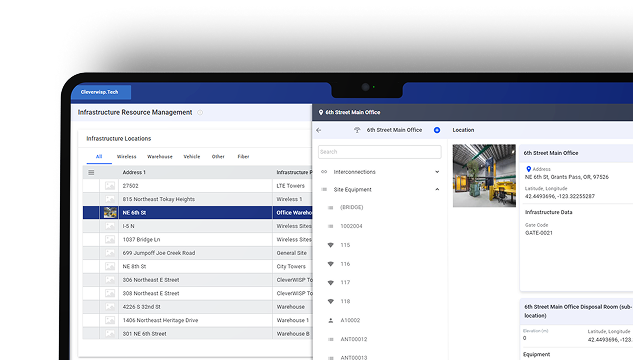Expand the Interconnections section
The width and height of the screenshot is (633, 360).
pyautogui.click(x=437, y=172)
